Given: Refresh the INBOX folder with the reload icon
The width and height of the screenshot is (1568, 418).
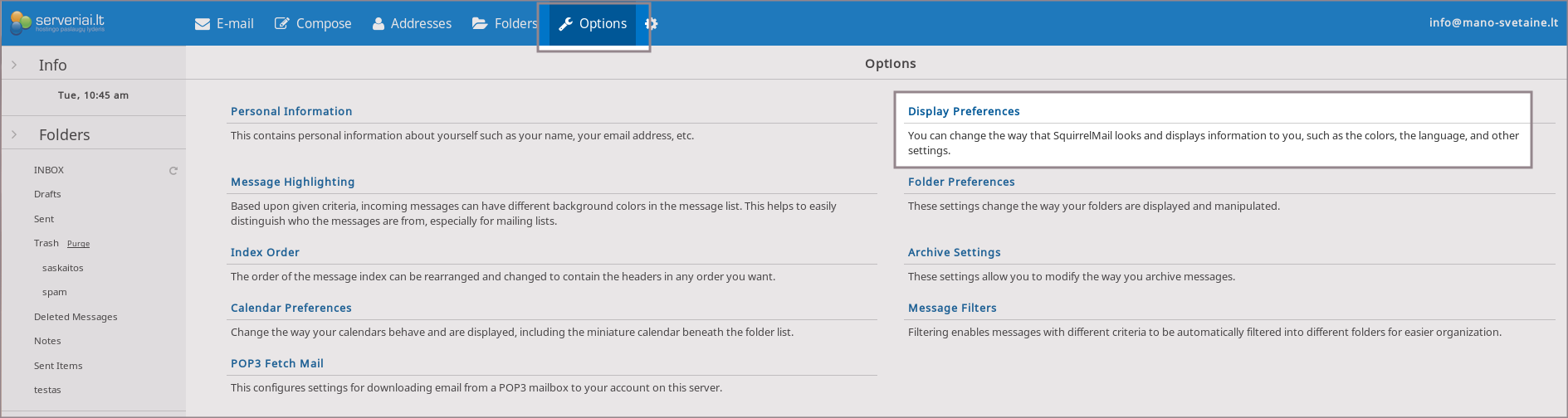Looking at the screenshot, I should [173, 171].
